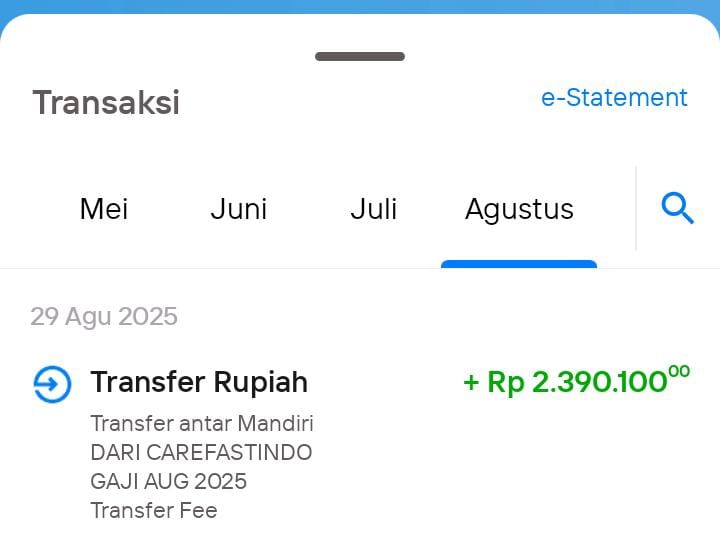Tap the blue header strip above the sheet
720x538 pixels.
(x=360, y=6)
